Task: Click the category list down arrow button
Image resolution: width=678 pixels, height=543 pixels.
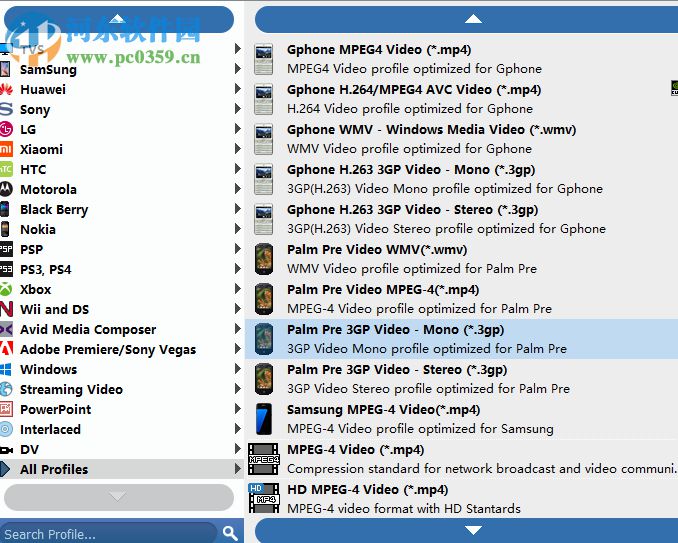Action: (x=118, y=497)
